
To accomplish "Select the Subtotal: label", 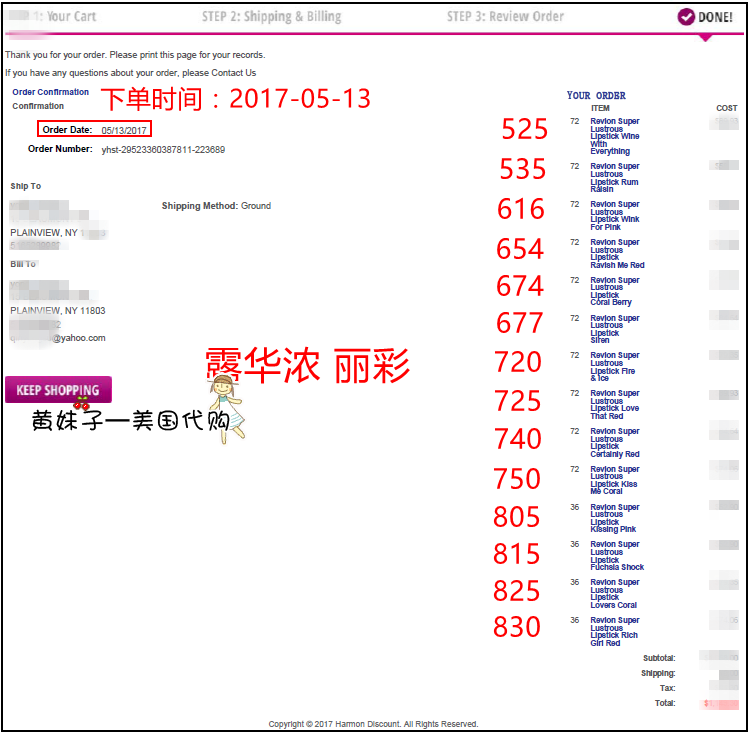I will (x=659, y=658).
